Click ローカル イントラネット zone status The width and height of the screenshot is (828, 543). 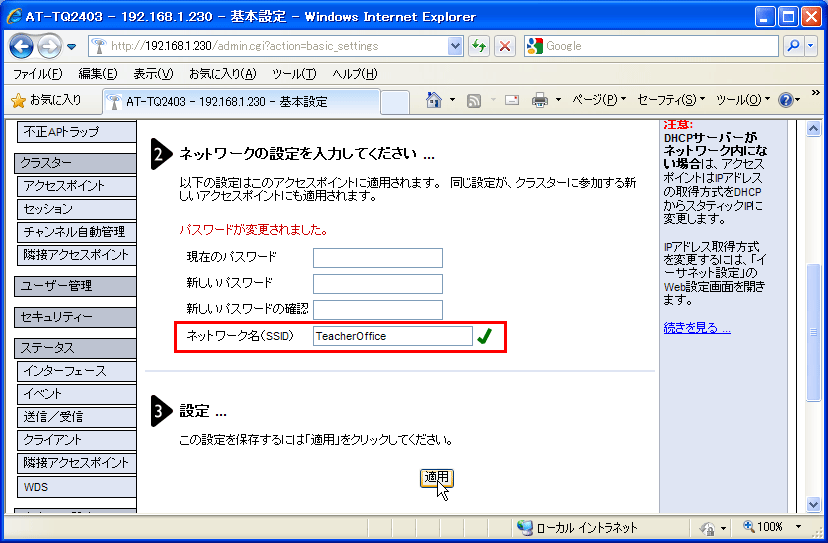point(578,527)
